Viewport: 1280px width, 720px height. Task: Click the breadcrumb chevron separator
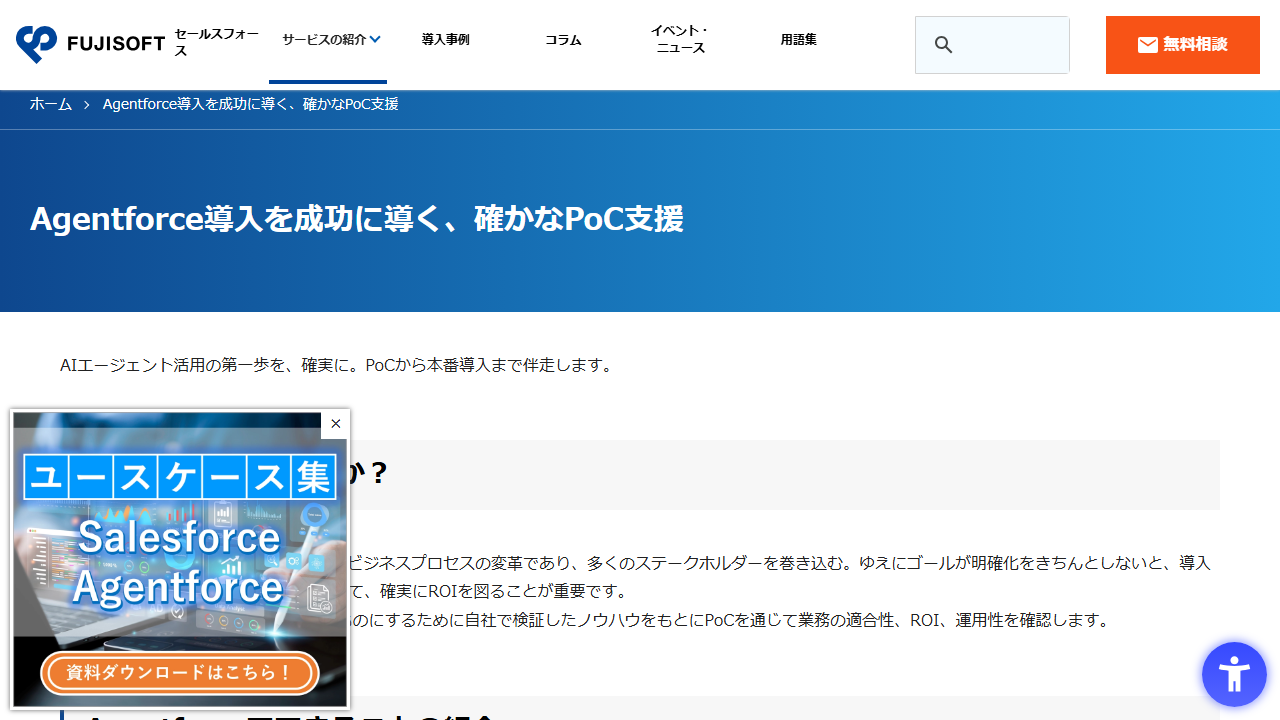pos(87,104)
